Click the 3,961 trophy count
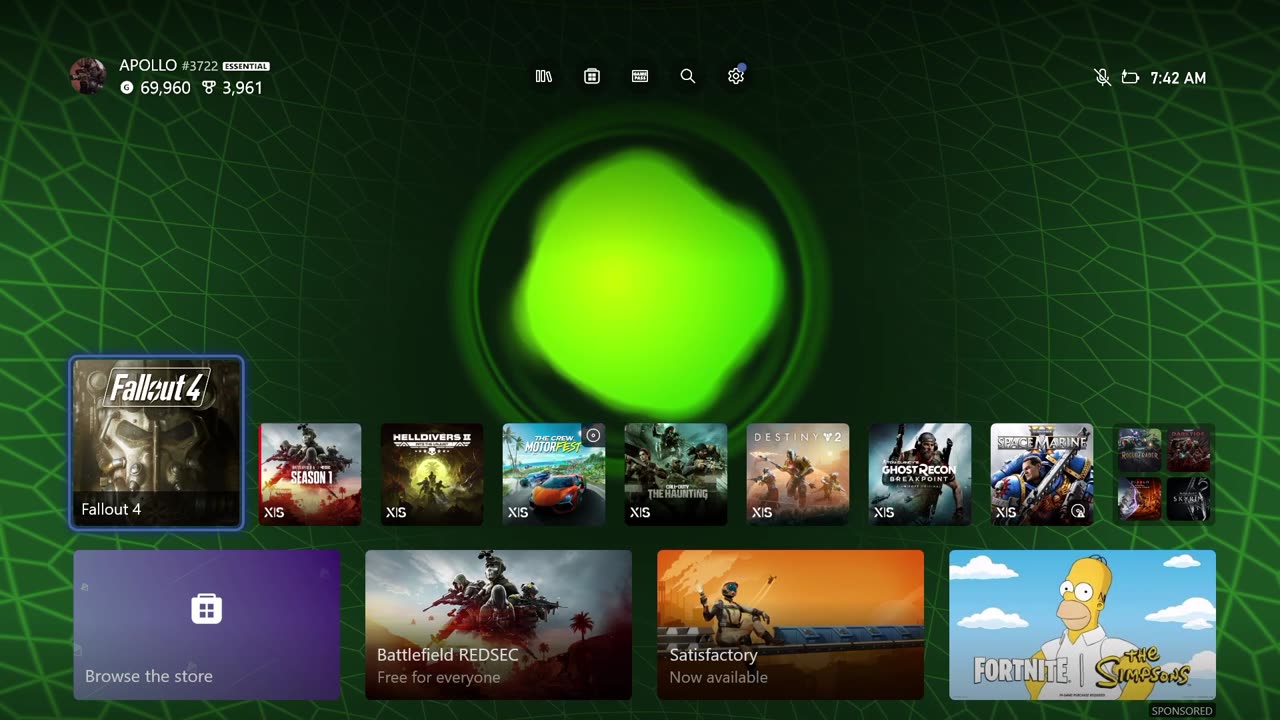Viewport: 1280px width, 720px height. 242,88
